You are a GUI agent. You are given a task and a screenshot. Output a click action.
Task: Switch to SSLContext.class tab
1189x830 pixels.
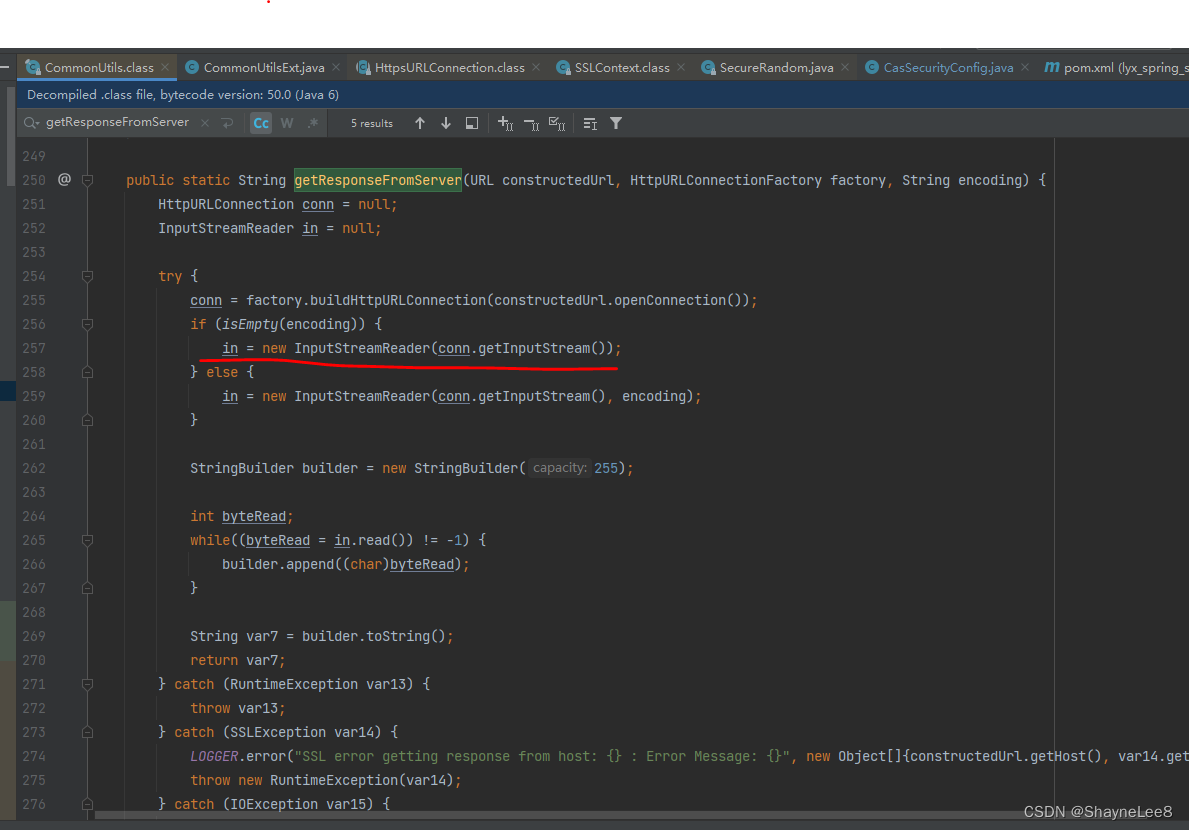click(622, 67)
